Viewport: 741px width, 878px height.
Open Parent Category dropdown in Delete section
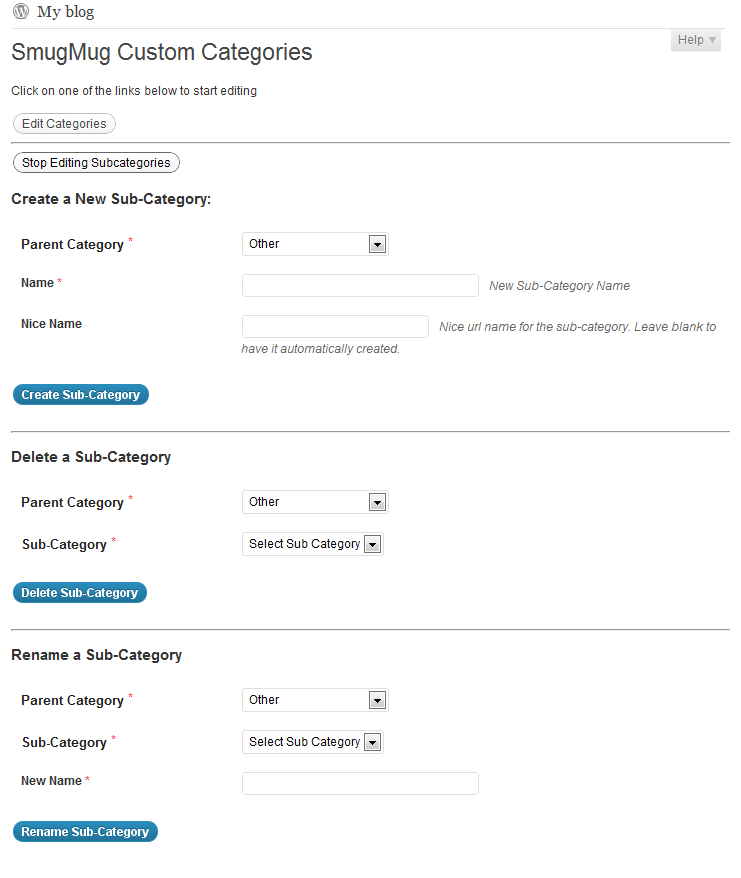click(x=315, y=502)
